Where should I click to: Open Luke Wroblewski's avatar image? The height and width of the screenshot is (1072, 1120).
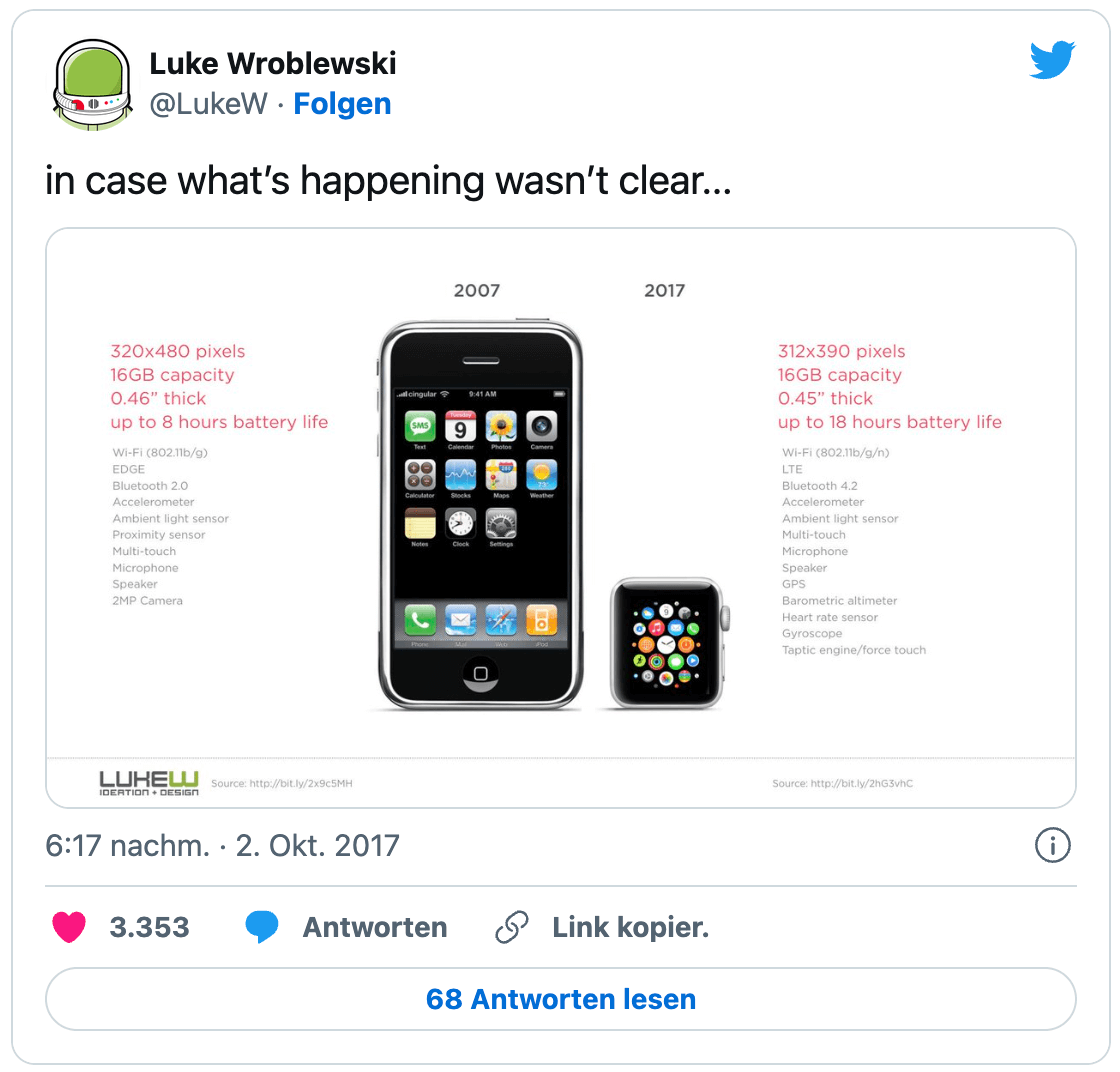[93, 85]
